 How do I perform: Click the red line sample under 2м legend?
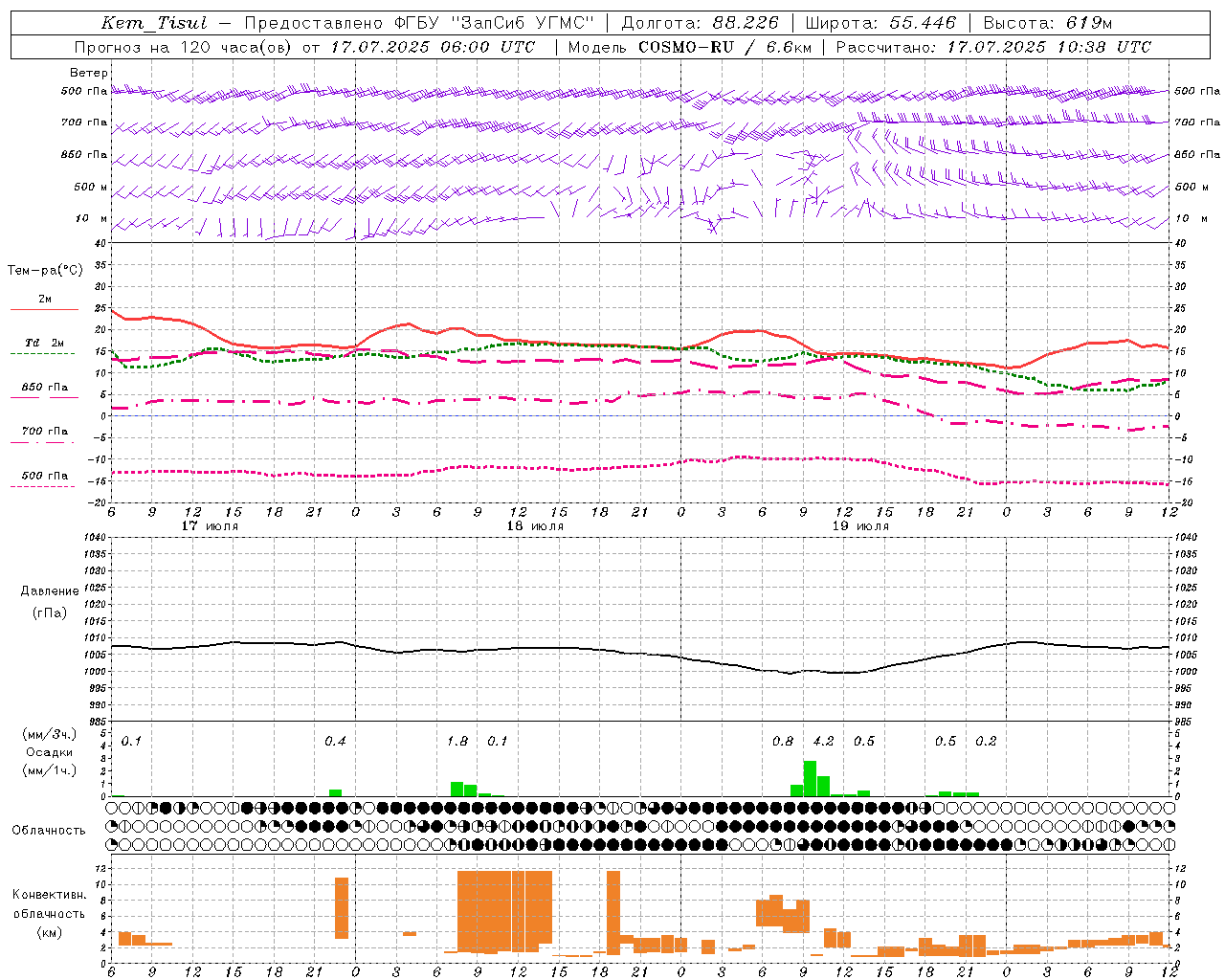[44, 309]
